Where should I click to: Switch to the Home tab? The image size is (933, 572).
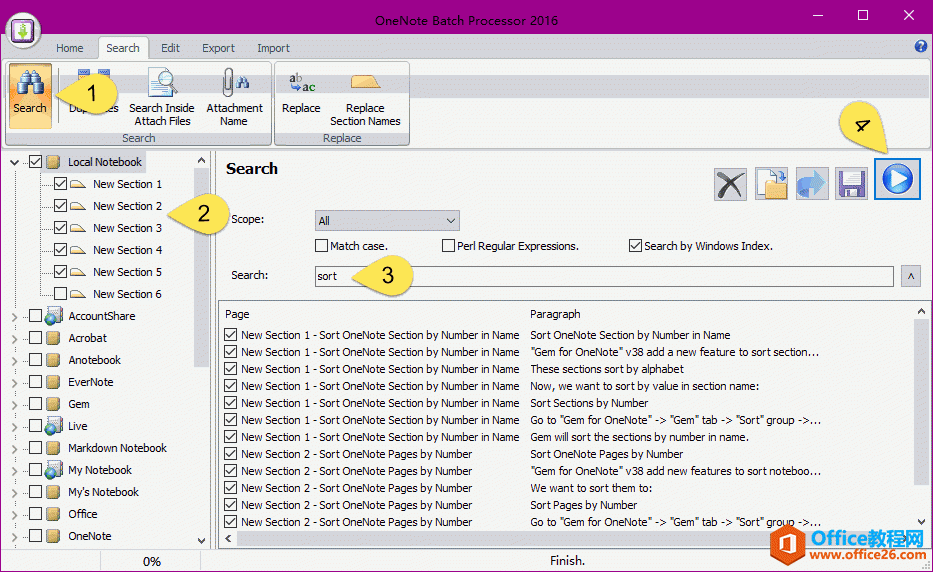[70, 48]
